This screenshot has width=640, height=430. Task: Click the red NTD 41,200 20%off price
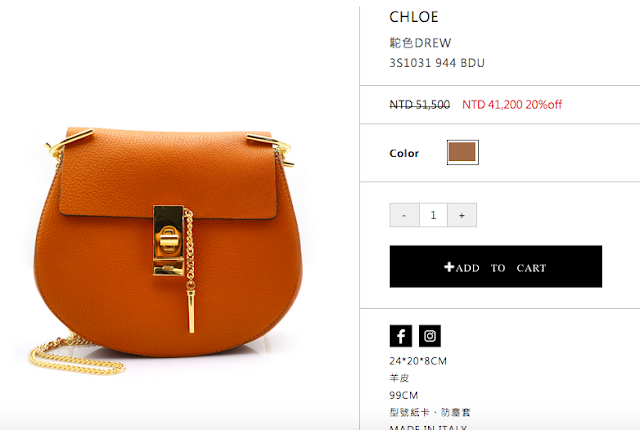(512, 105)
